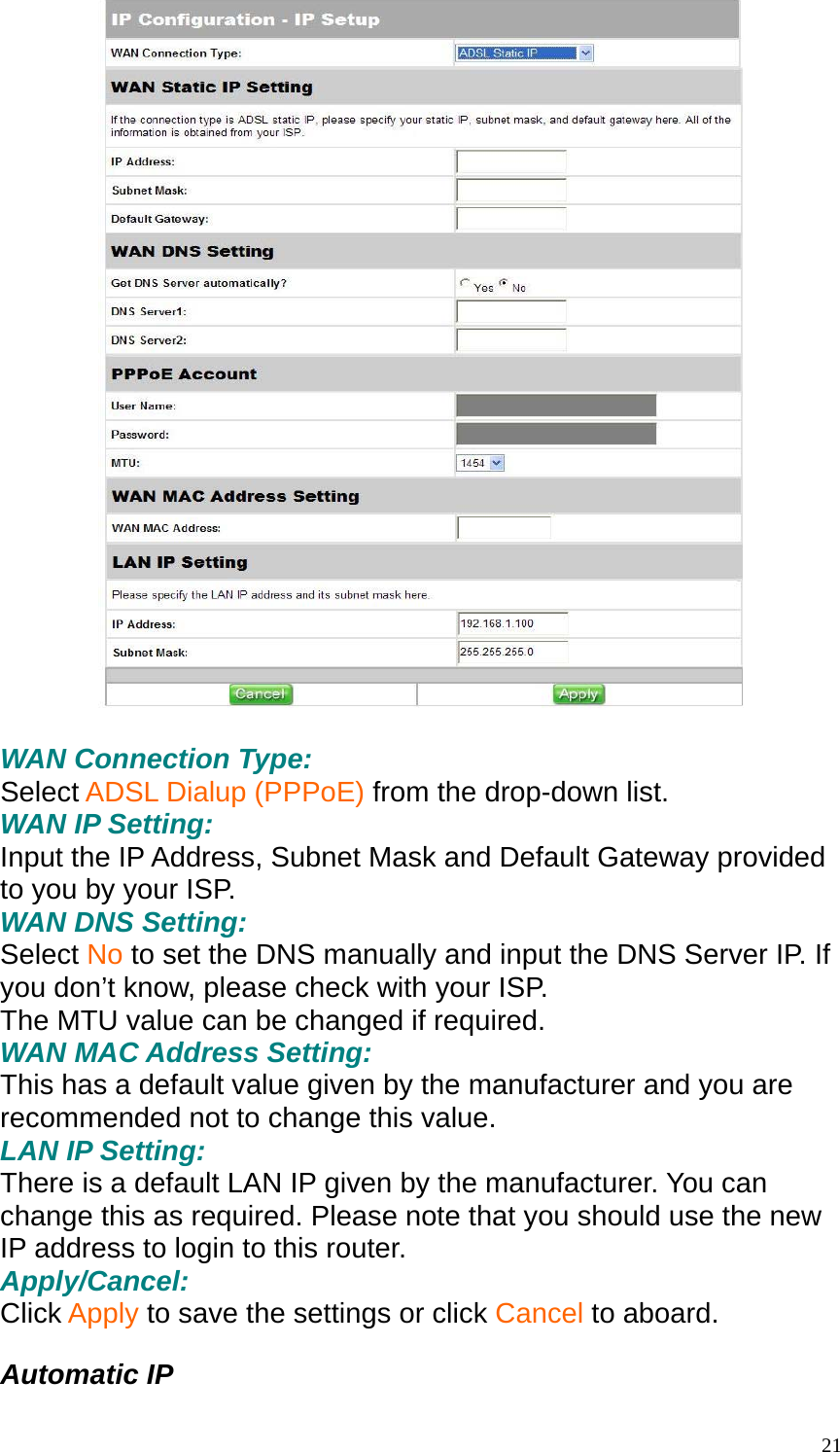Click Cancel to discard changes
This screenshot has width=840, height=1452.
(260, 693)
